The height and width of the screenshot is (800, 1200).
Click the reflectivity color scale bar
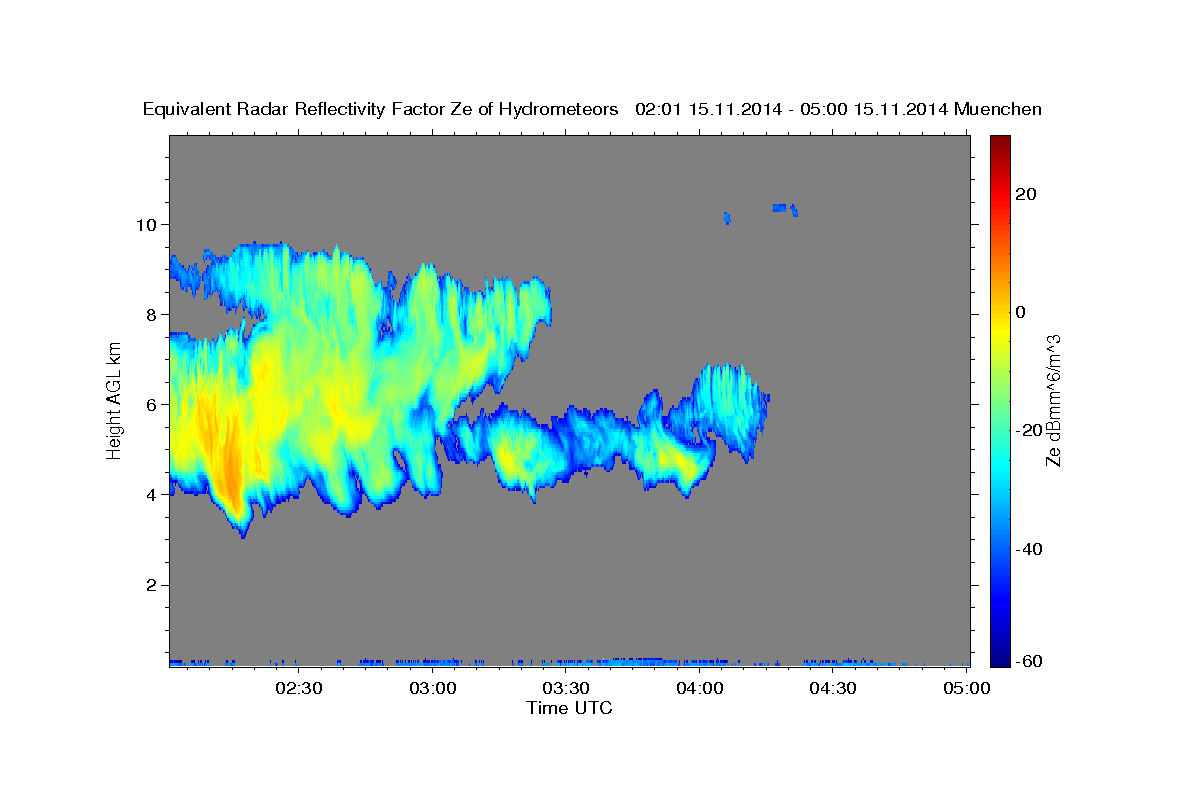[x=1000, y=400]
